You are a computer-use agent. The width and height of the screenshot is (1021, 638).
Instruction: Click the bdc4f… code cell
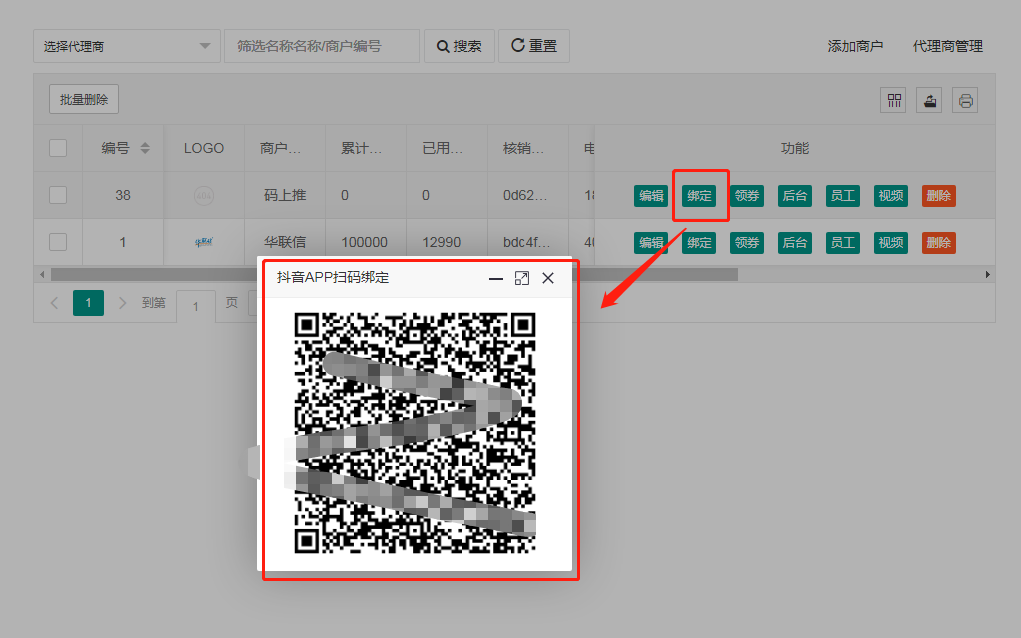point(526,242)
